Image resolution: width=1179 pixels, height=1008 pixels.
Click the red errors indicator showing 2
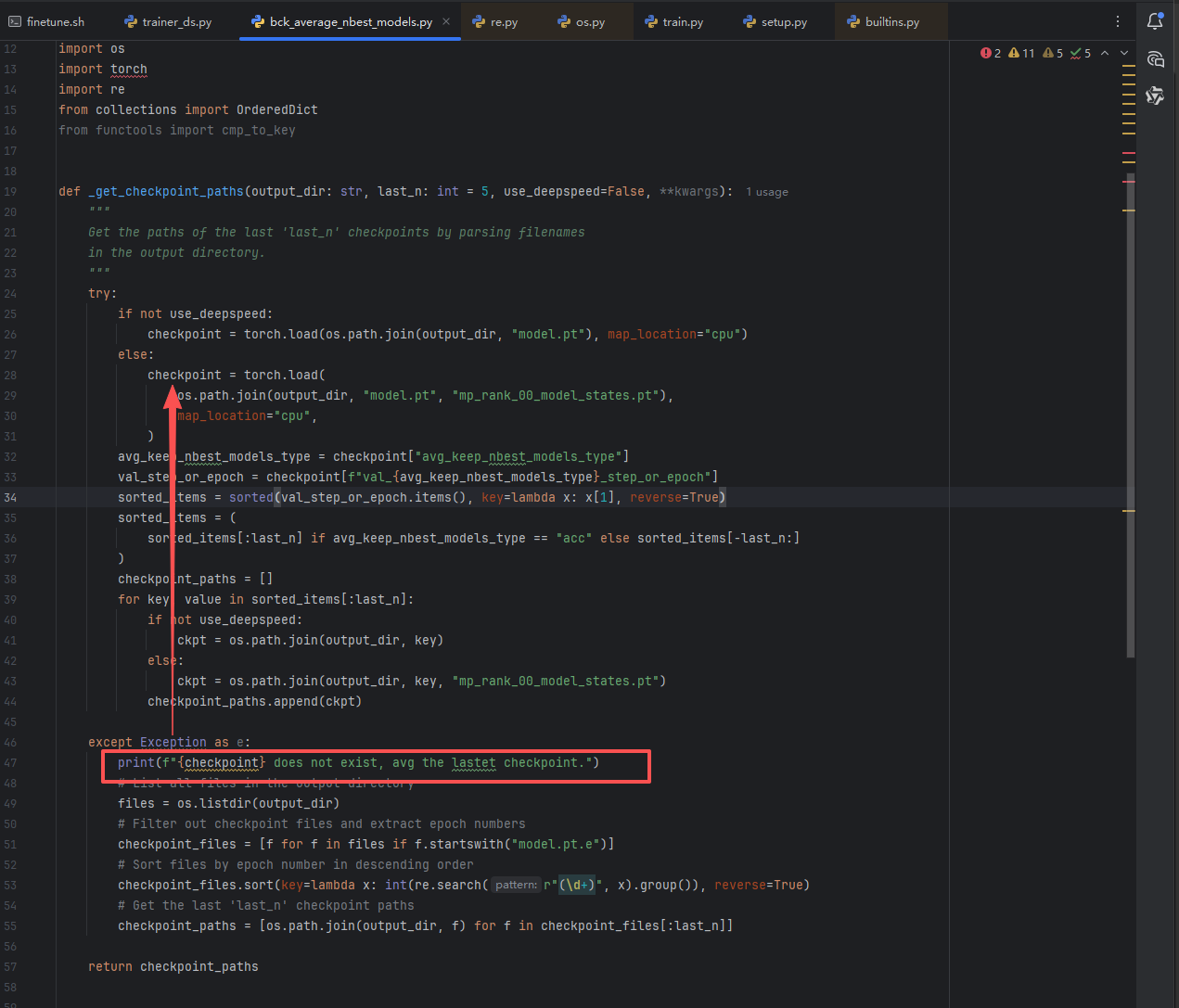990,53
